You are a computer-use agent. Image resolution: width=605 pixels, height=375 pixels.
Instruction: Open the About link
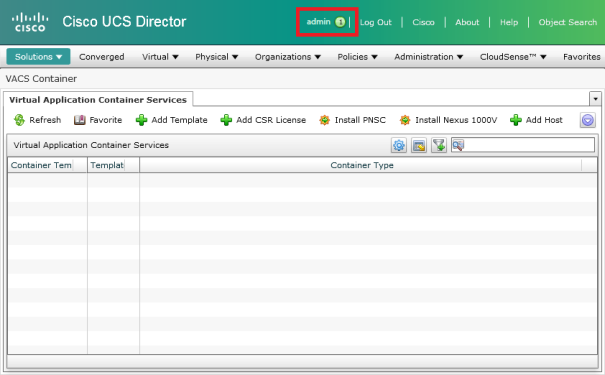(x=467, y=22)
